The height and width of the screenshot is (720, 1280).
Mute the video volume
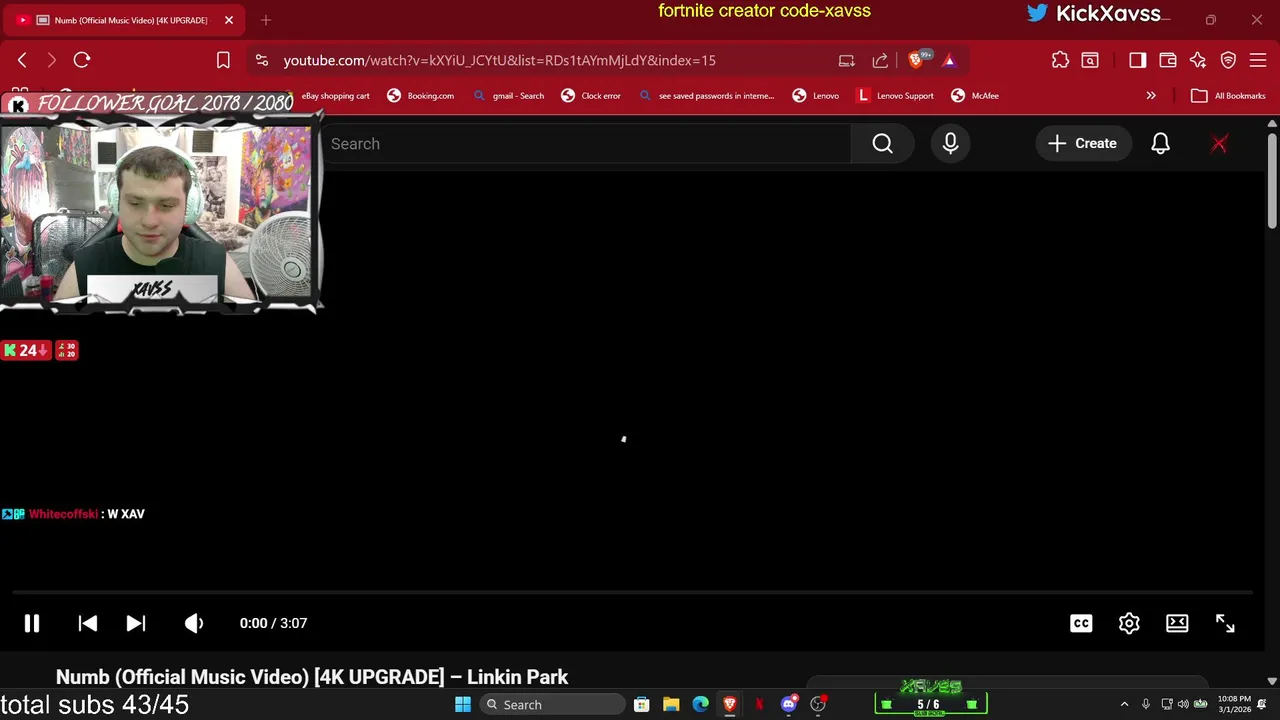pyautogui.click(x=194, y=623)
